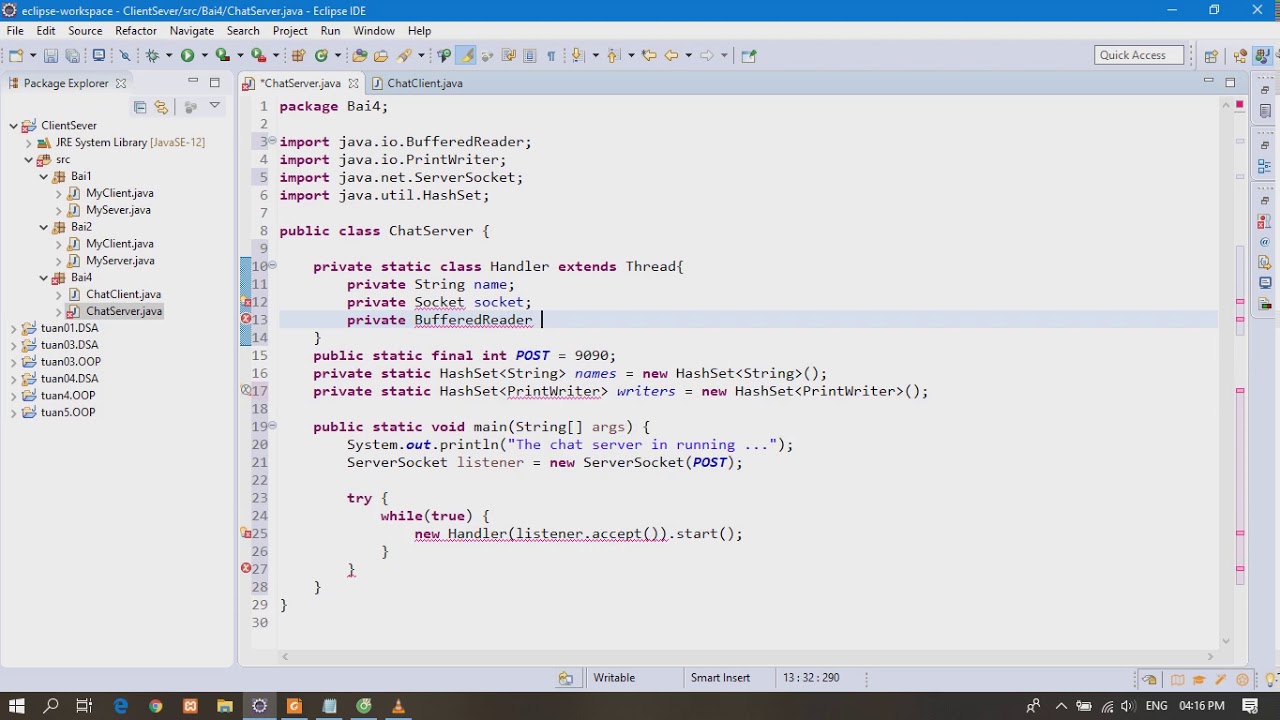The height and width of the screenshot is (720, 1280).
Task: Open dropdown next to New icon
Action: pos(32,56)
